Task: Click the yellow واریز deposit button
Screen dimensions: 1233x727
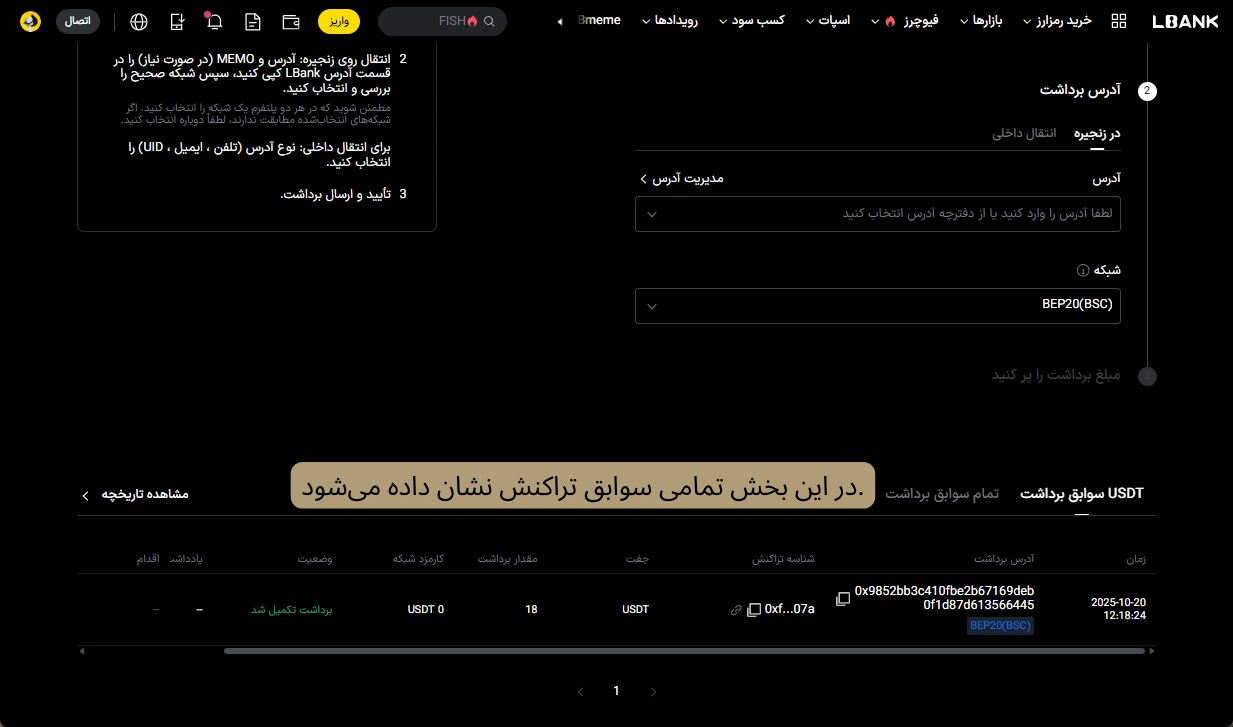Action: 339,21
